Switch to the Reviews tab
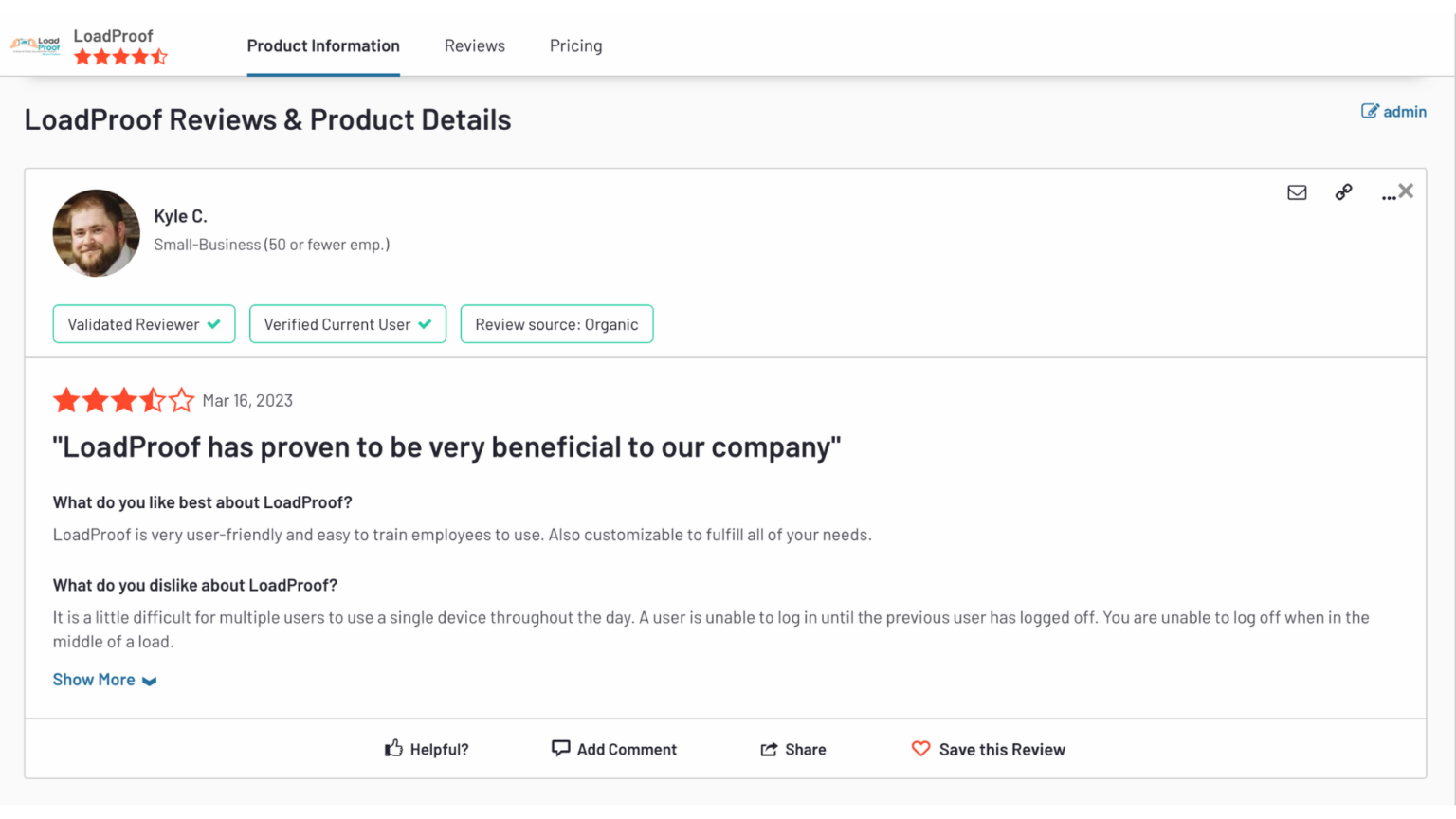The image size is (1456, 819). point(475,45)
